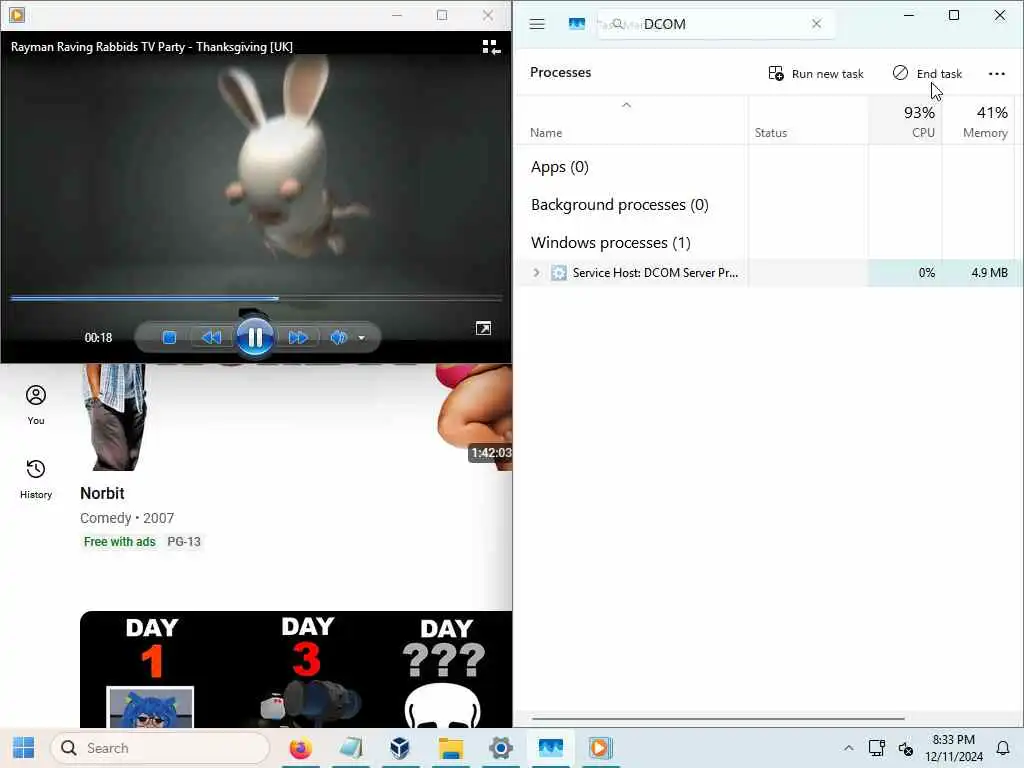Screen dimensions: 1024x768
Task: Open the clock showing 8:33 PM
Action: coord(954,748)
